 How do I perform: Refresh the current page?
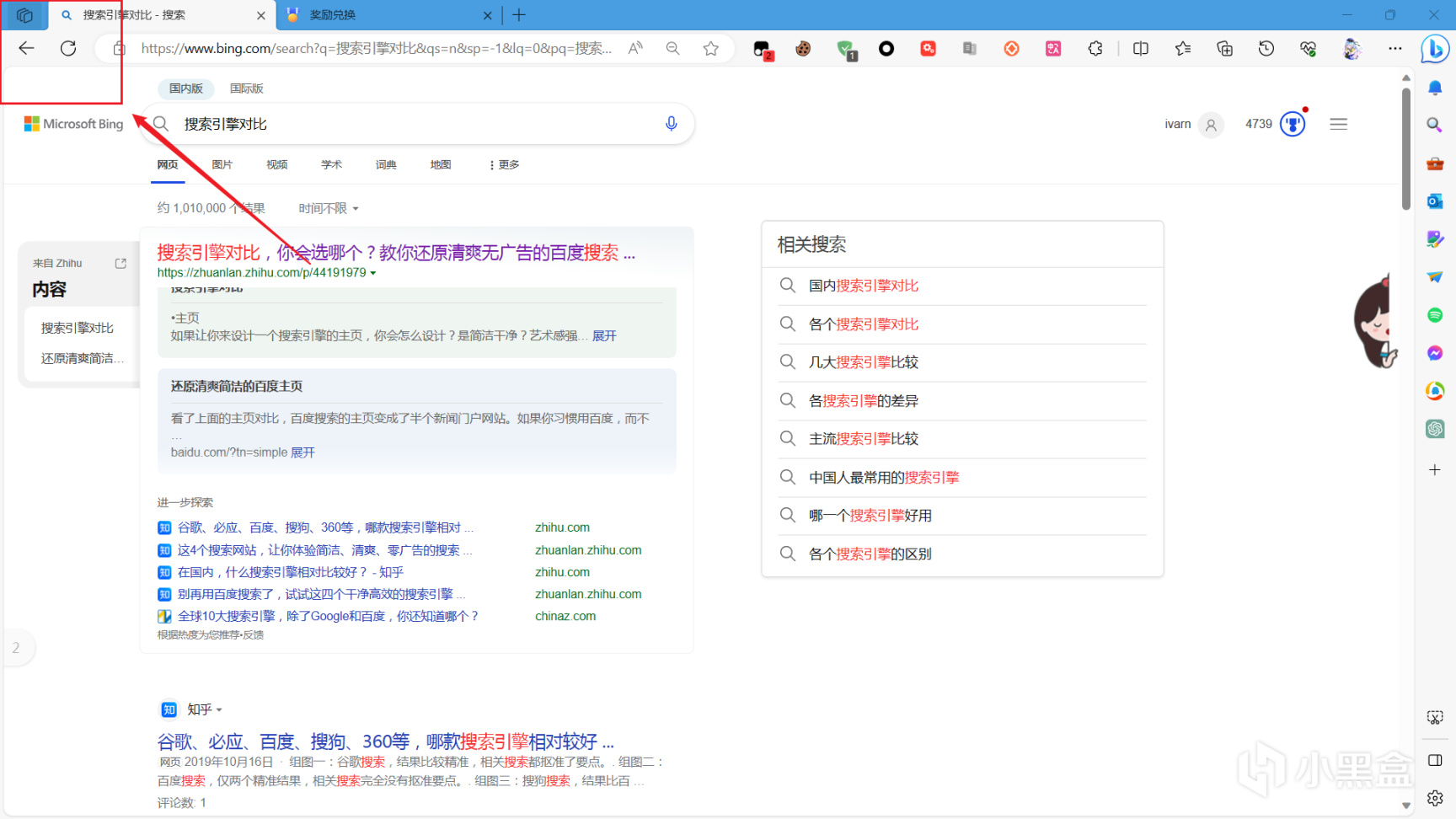(x=68, y=49)
